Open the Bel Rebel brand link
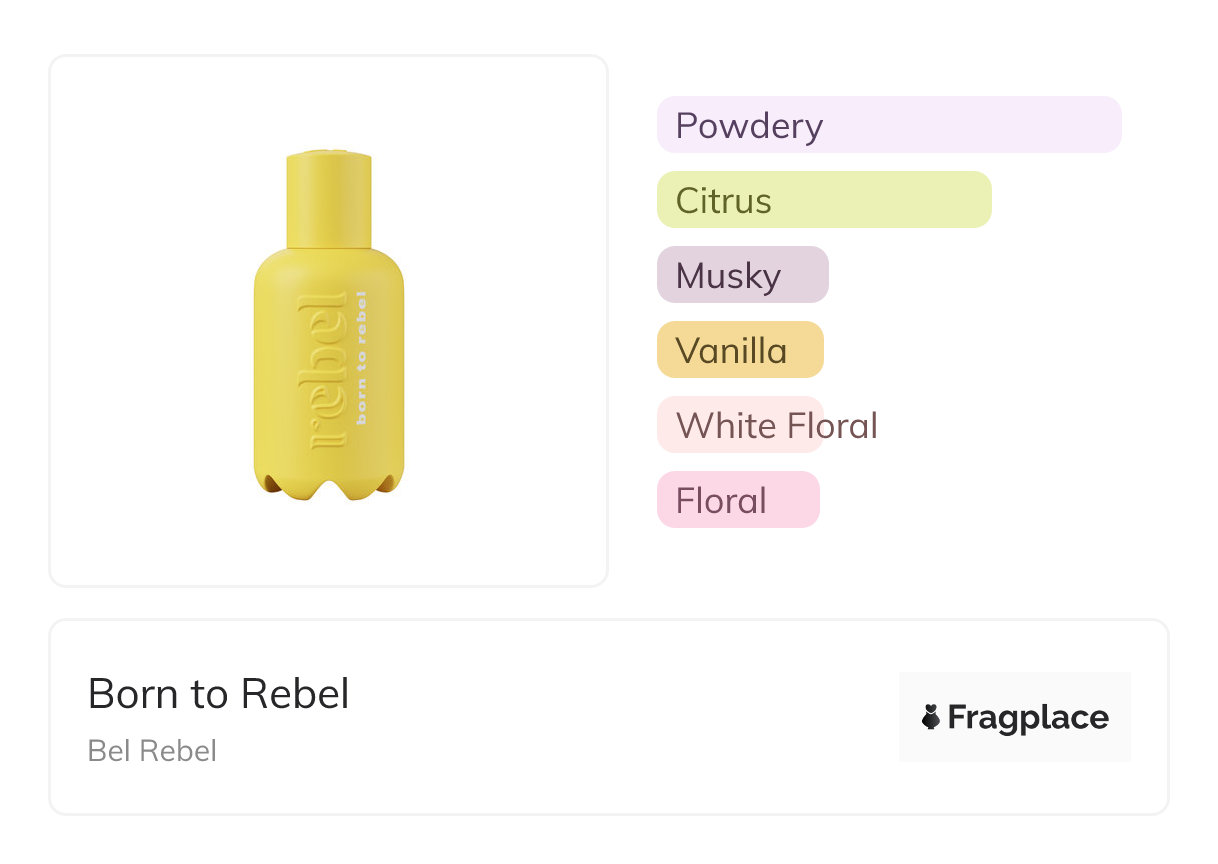1218x864 pixels. click(x=152, y=750)
